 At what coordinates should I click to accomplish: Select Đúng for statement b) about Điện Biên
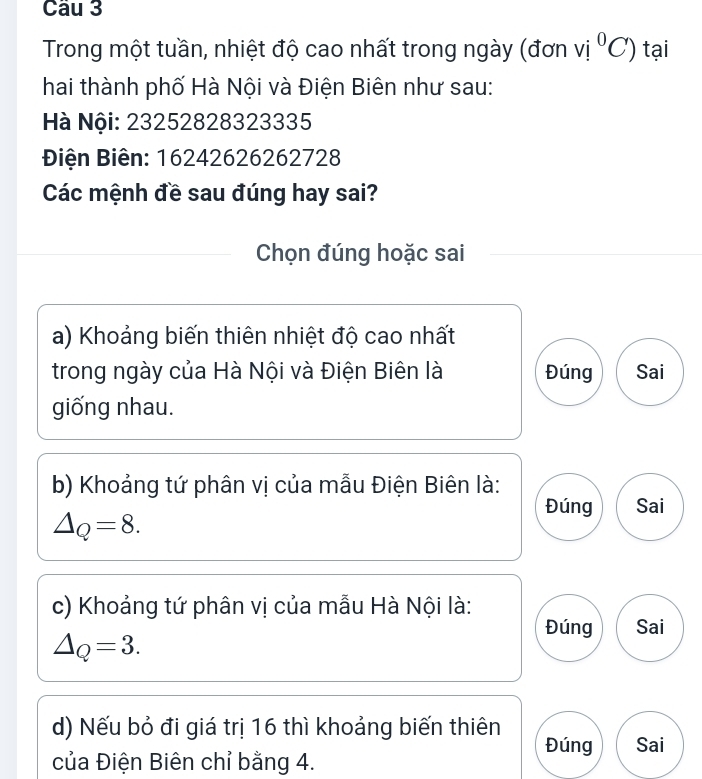(569, 506)
